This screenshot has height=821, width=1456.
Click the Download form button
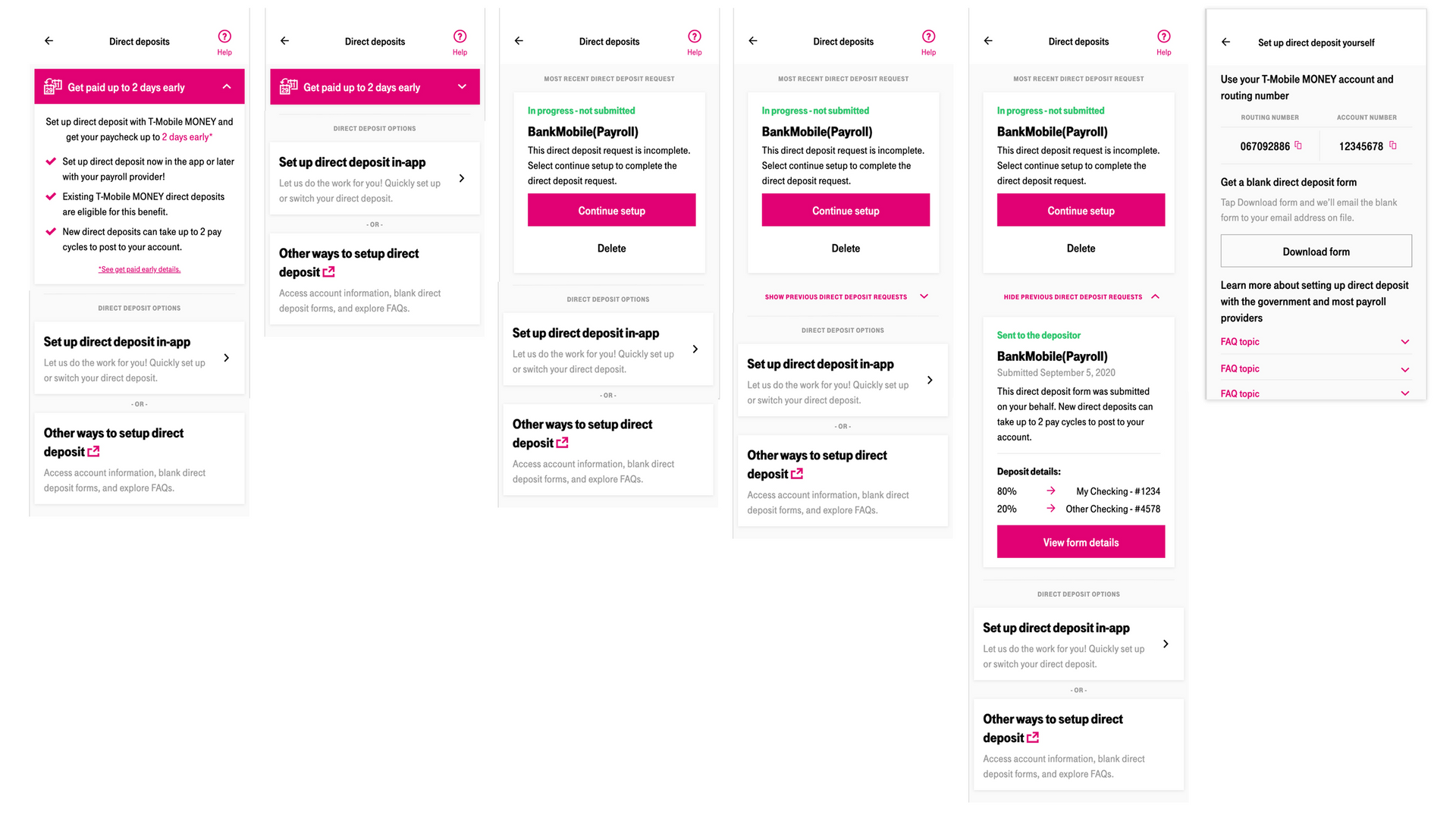point(1316,252)
